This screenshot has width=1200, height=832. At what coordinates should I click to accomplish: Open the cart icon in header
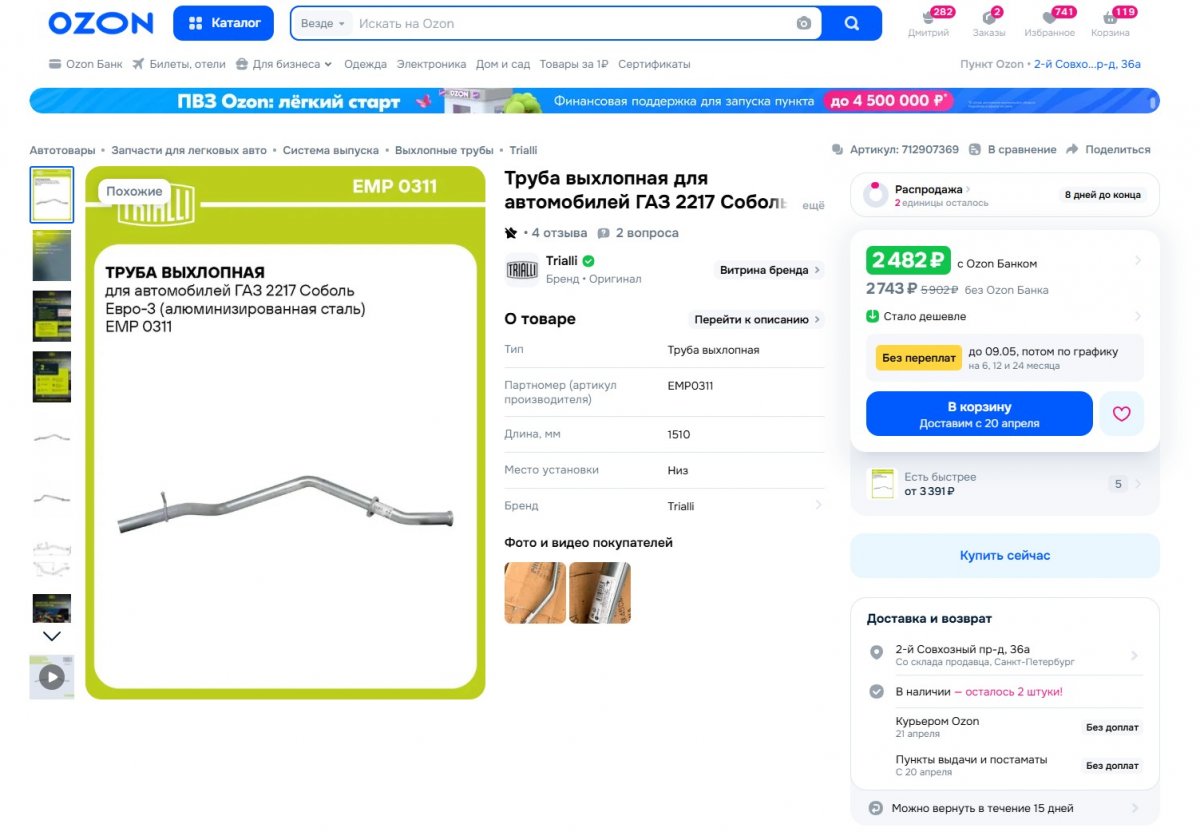coord(1110,19)
